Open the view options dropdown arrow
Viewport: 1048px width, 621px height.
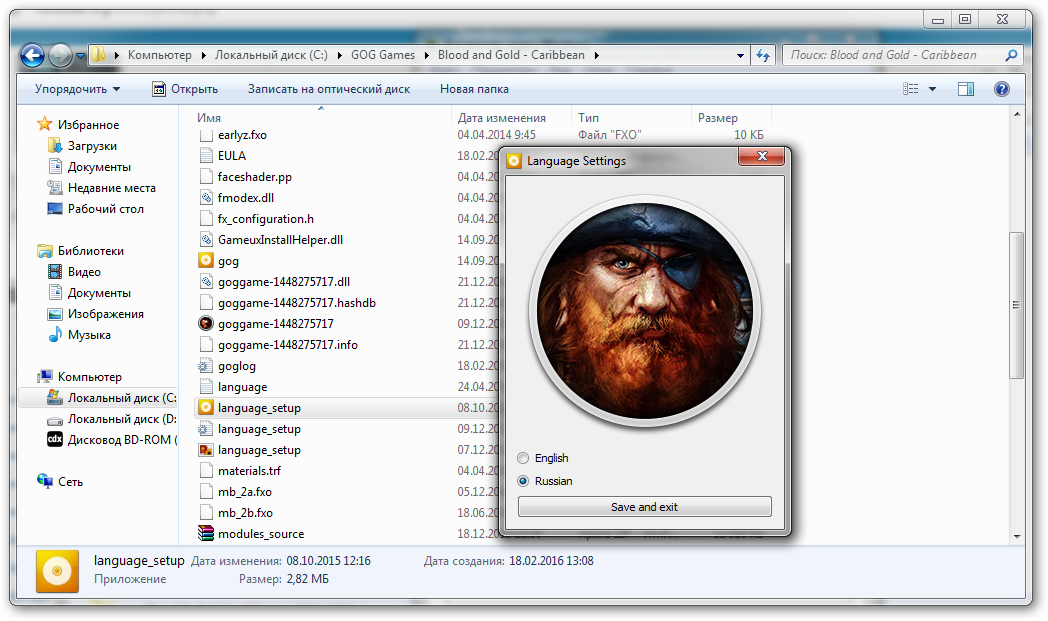[x=932, y=89]
